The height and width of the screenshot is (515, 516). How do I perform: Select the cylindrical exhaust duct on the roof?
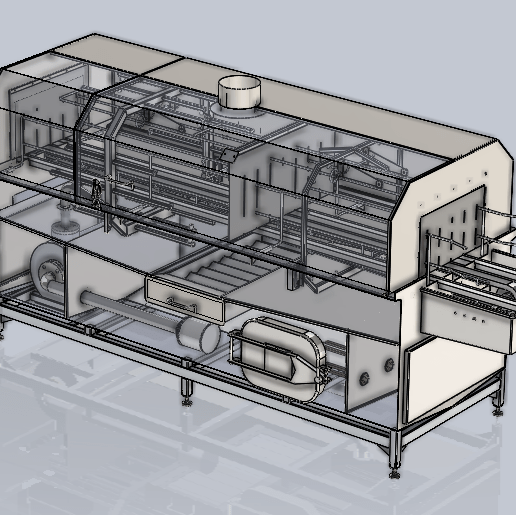click(239, 92)
